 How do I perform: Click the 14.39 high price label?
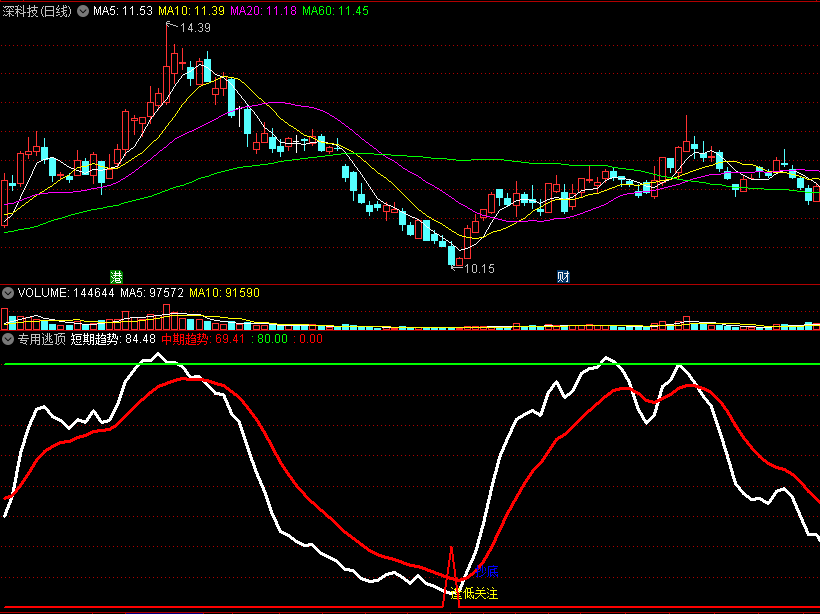[195, 28]
